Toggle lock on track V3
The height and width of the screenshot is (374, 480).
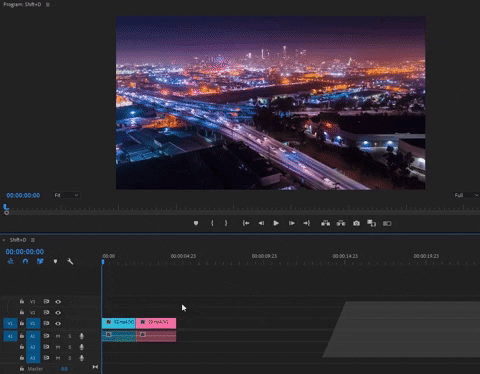point(22,301)
